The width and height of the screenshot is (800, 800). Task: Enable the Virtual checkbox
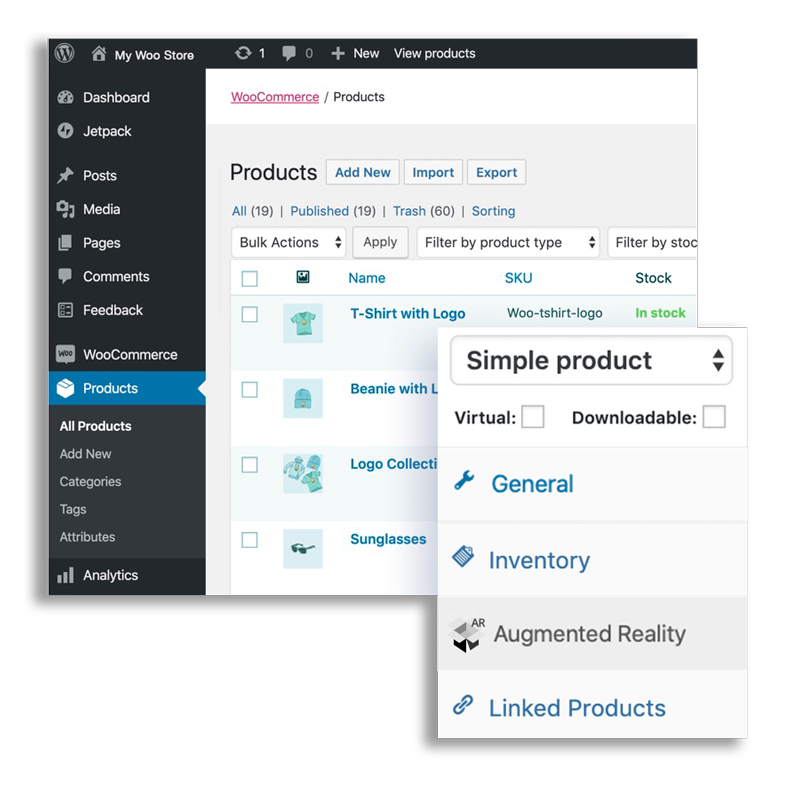click(x=532, y=416)
